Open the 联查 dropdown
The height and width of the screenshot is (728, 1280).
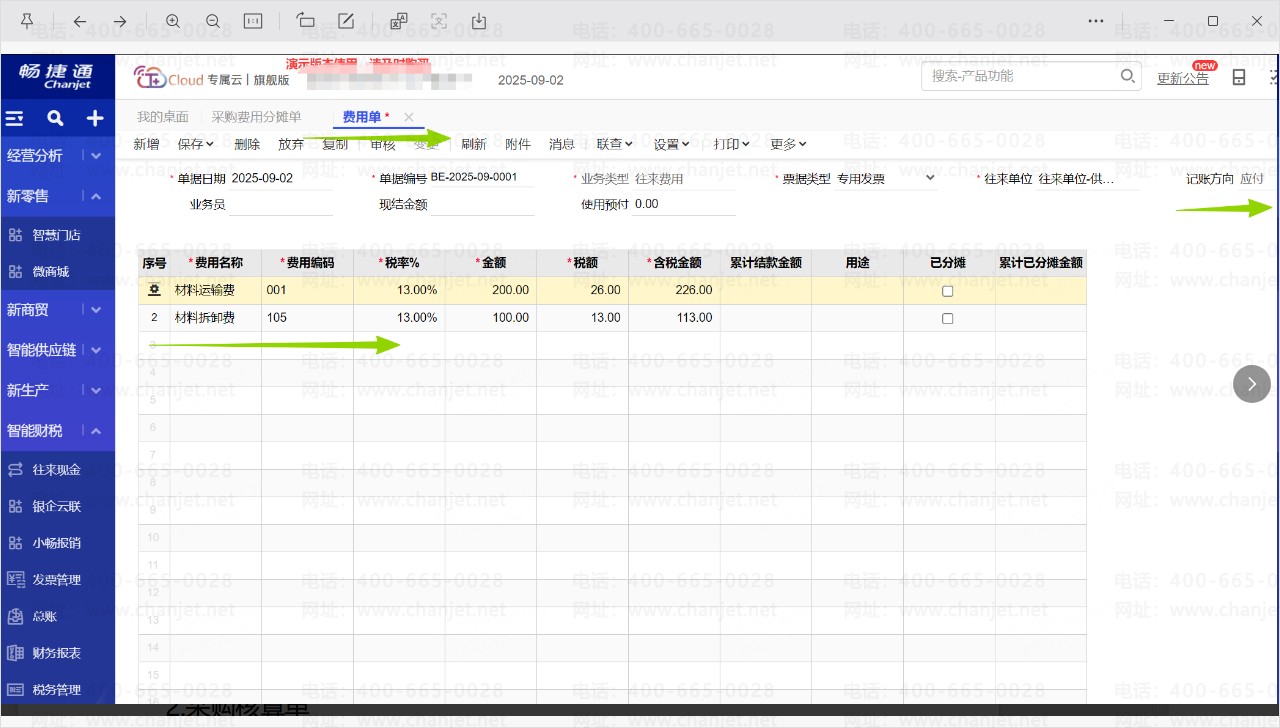[x=615, y=144]
